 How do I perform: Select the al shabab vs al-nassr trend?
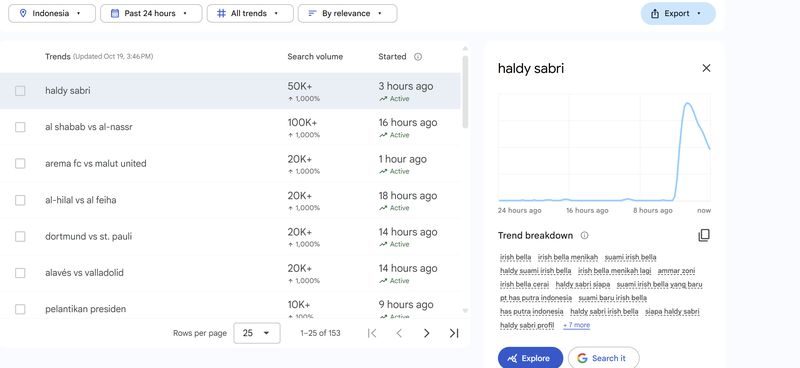click(x=230, y=127)
